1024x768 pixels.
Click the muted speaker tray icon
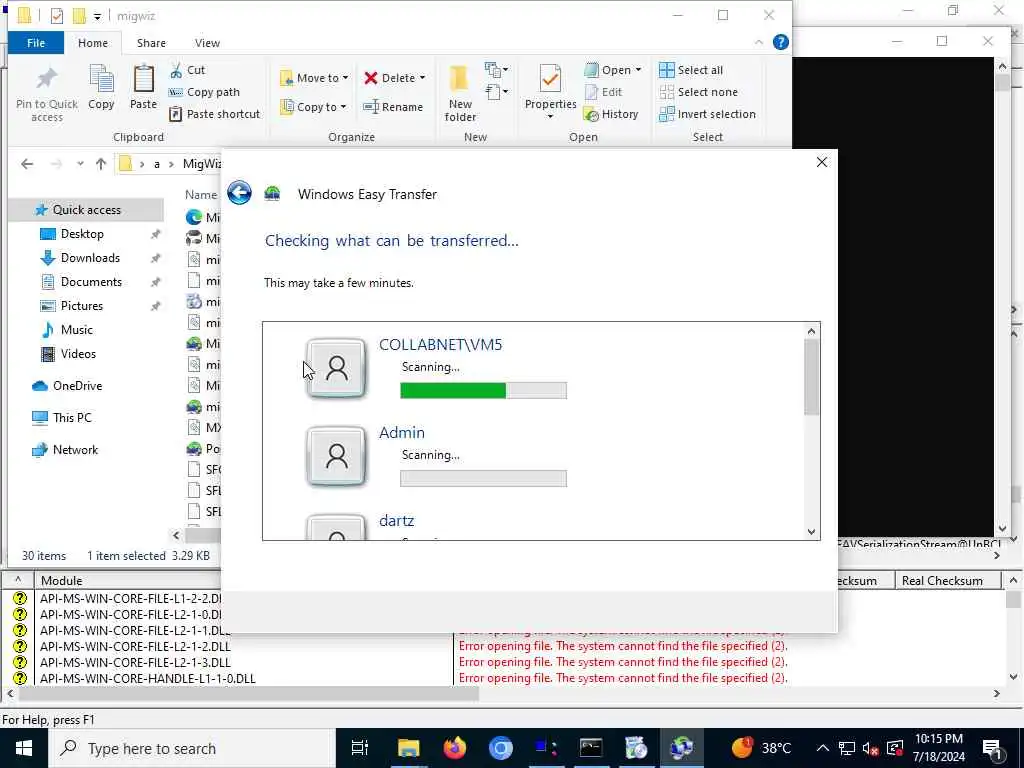870,748
